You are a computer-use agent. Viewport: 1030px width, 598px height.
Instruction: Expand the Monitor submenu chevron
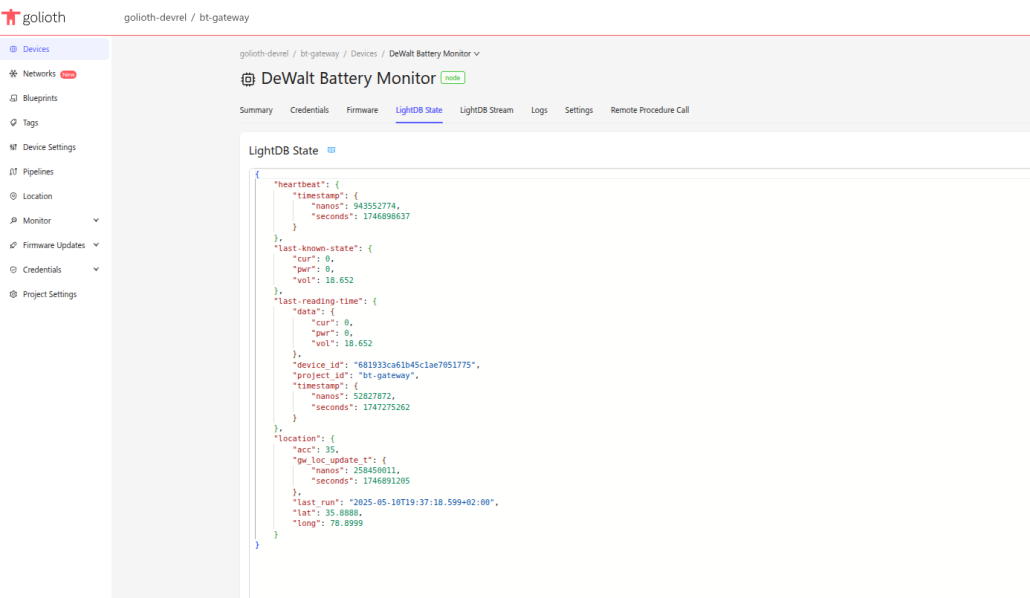(96, 221)
